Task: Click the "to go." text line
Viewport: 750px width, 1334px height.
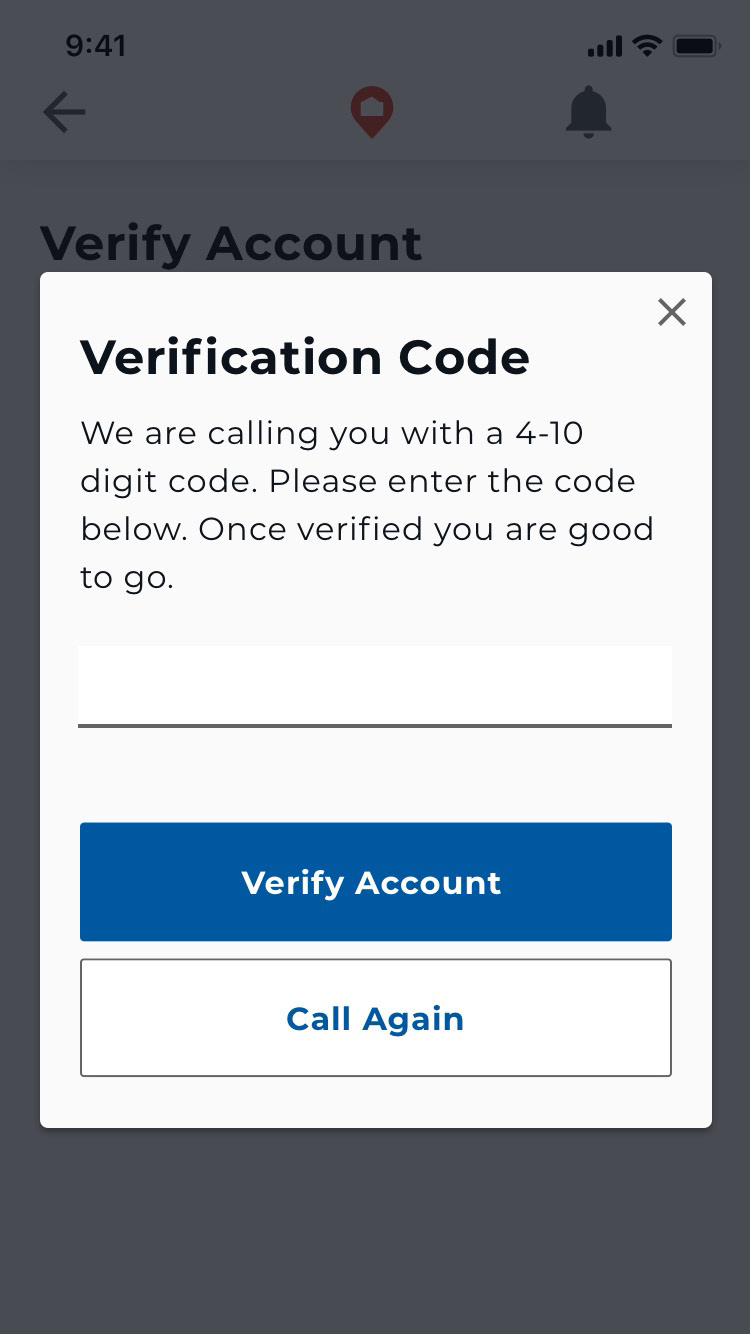Action: tap(127, 577)
